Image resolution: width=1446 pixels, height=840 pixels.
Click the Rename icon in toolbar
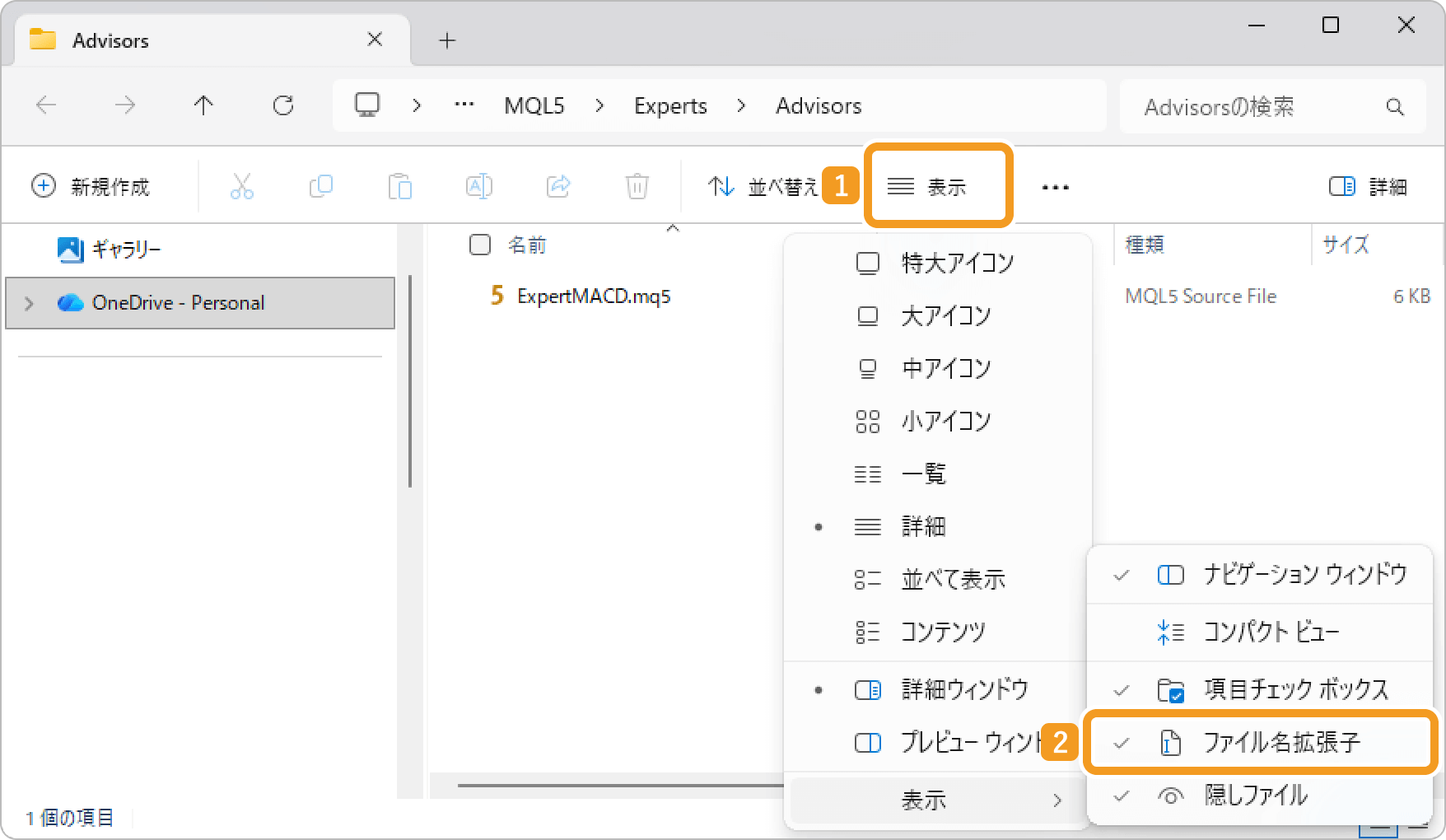pos(478,187)
